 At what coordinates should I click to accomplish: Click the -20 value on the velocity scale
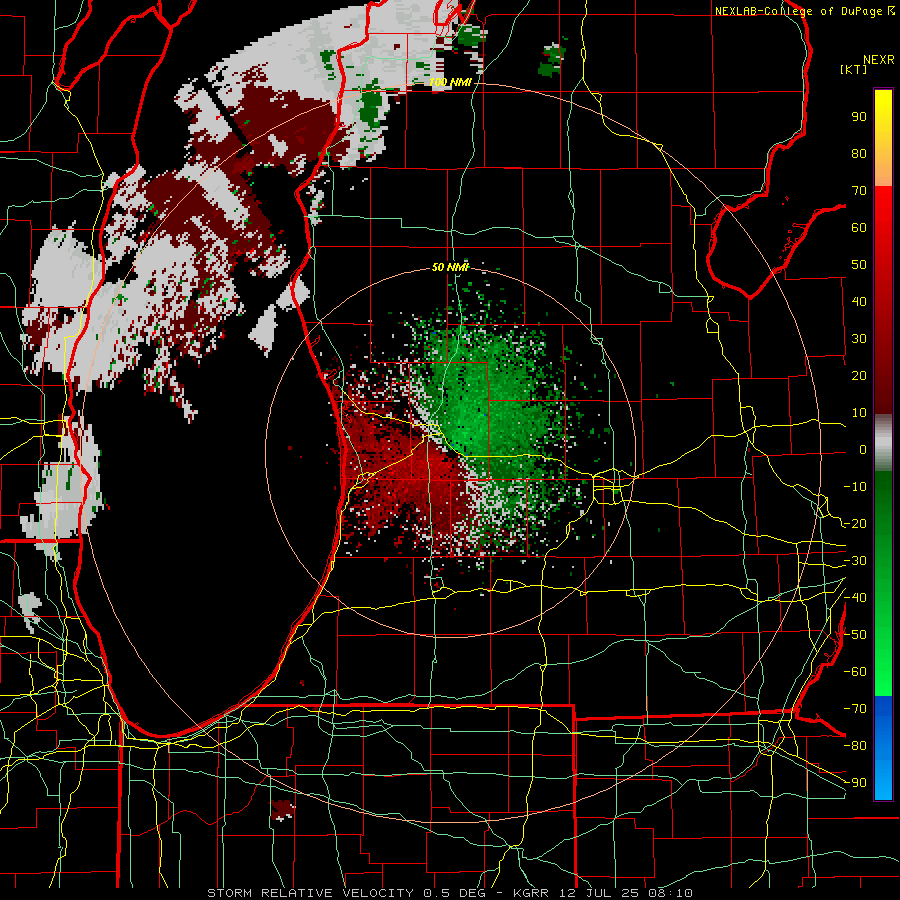[x=855, y=524]
